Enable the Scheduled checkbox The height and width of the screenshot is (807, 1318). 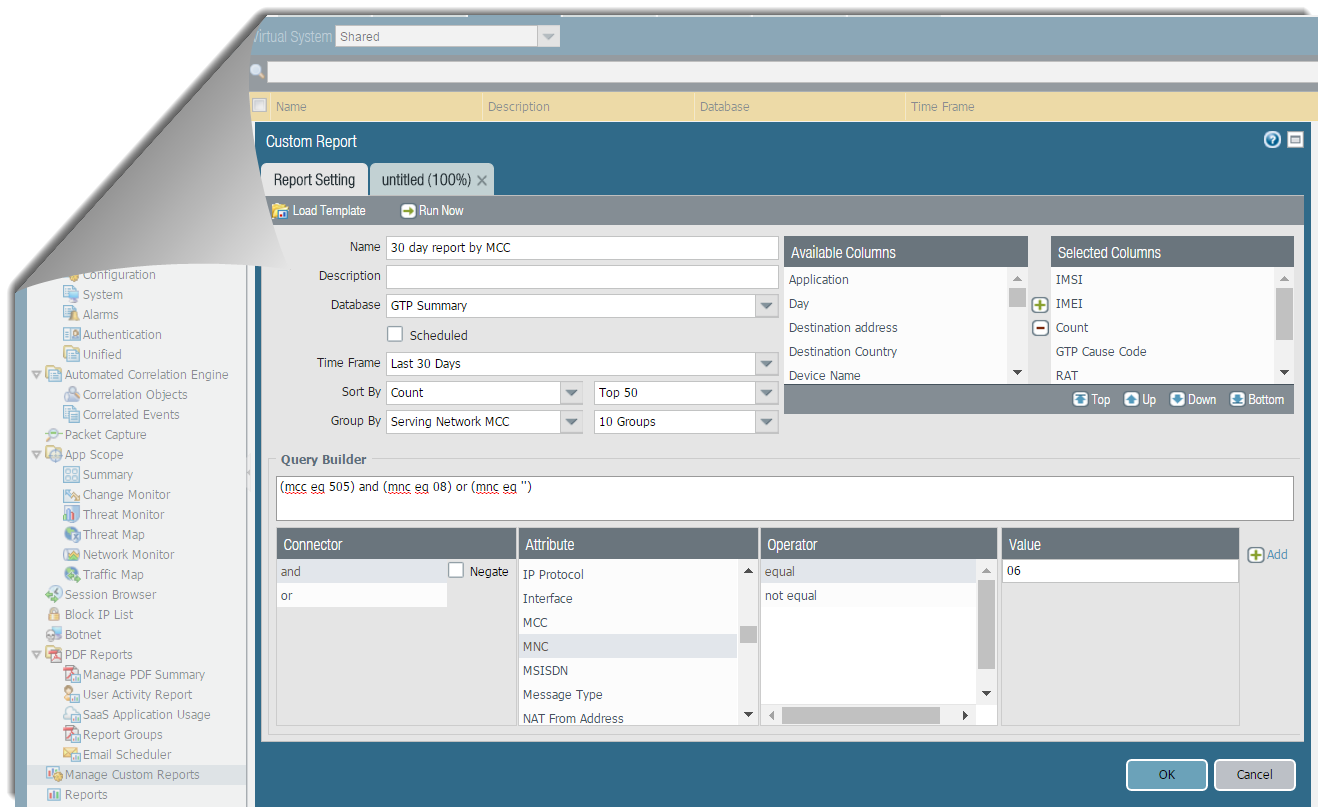tap(395, 335)
